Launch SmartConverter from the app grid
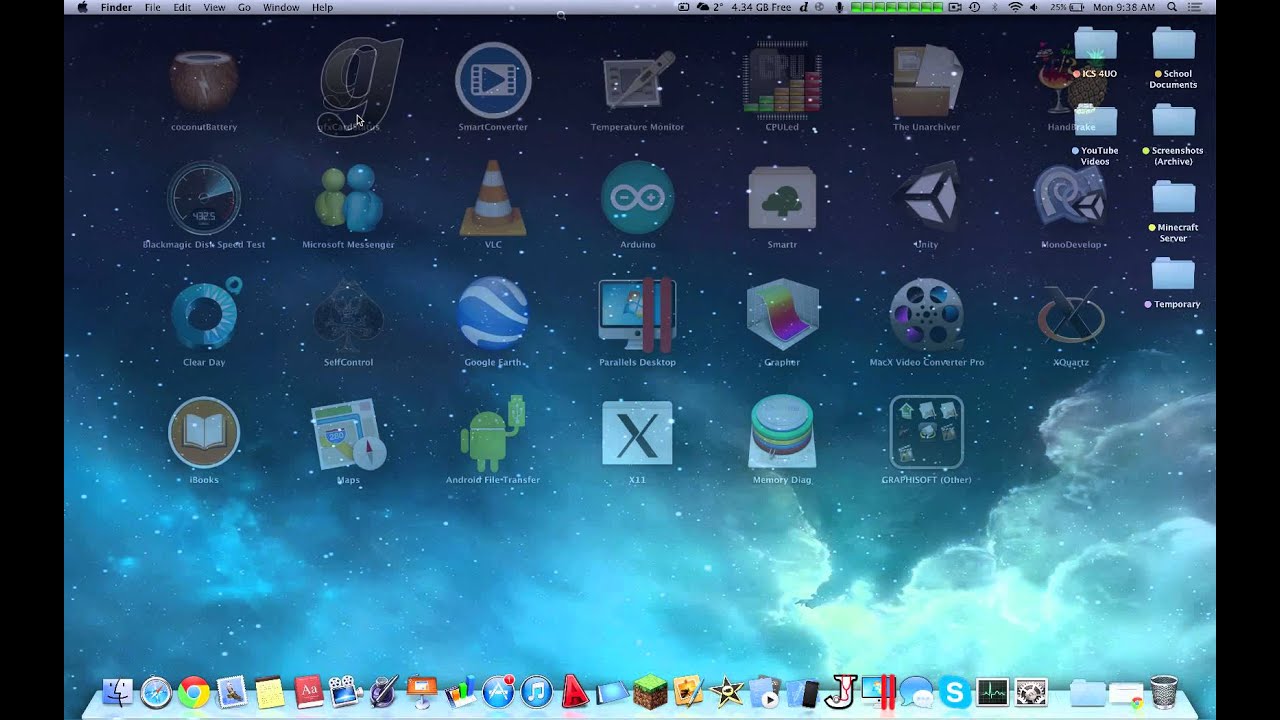 492,81
